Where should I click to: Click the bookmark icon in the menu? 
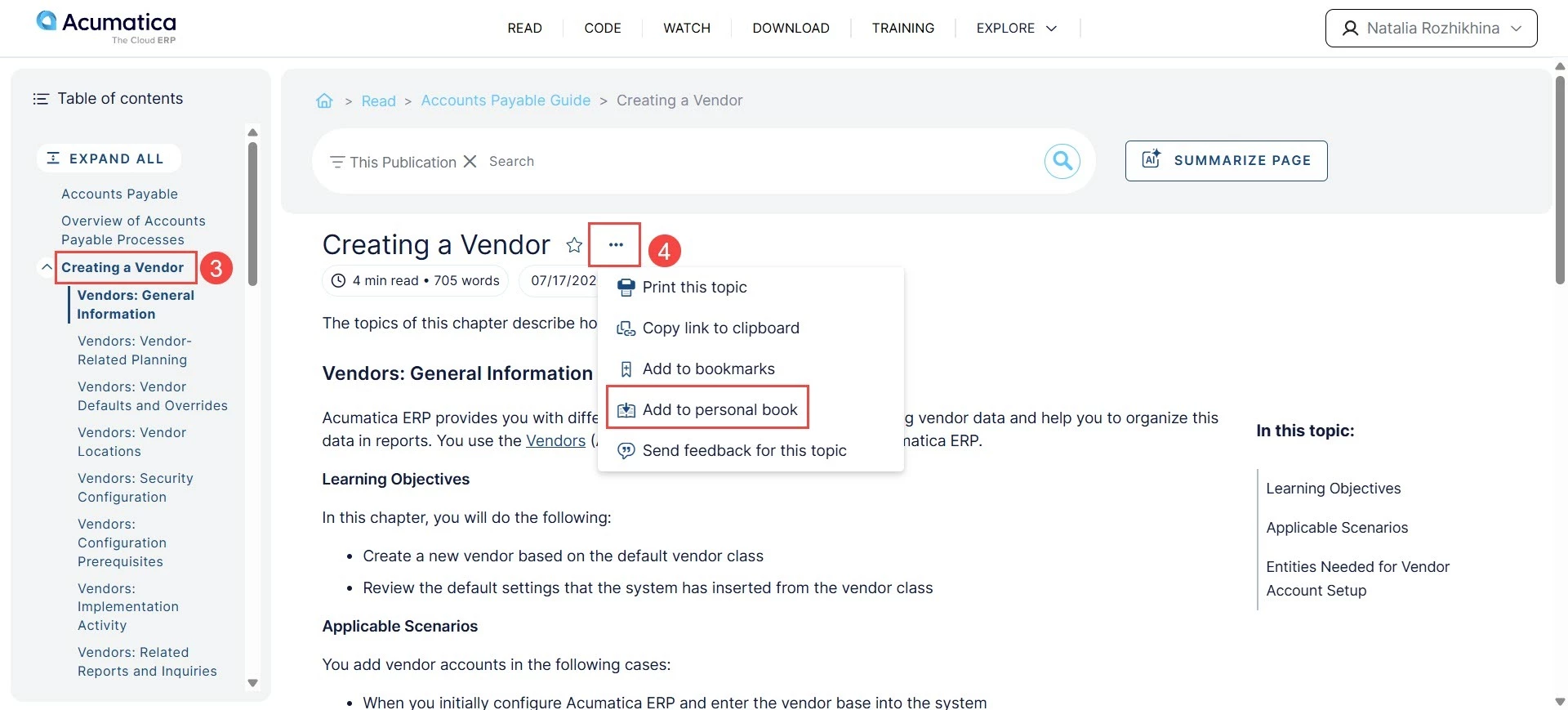pos(626,369)
